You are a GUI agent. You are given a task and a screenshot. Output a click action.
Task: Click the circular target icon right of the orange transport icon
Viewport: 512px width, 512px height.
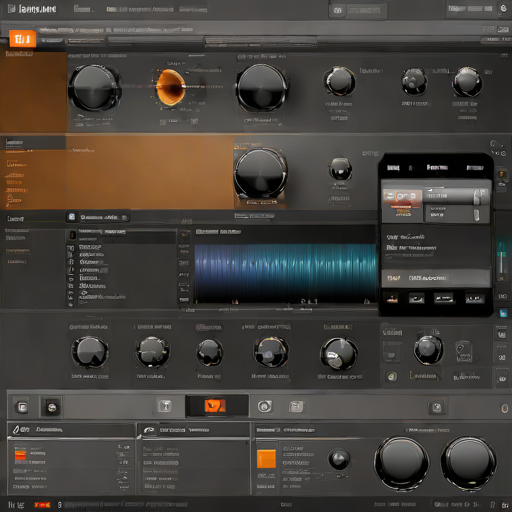265,406
